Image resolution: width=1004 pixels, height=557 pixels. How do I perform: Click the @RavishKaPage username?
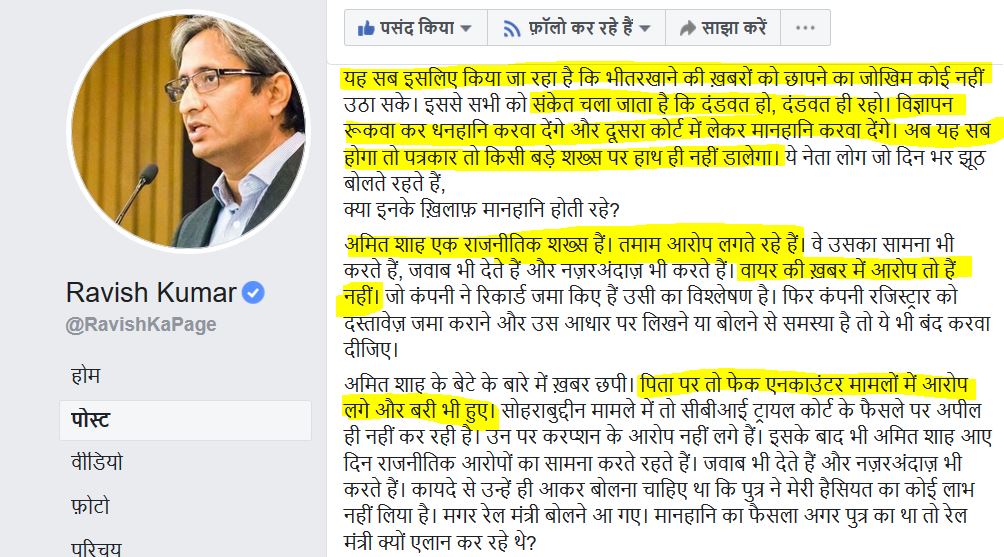141,325
